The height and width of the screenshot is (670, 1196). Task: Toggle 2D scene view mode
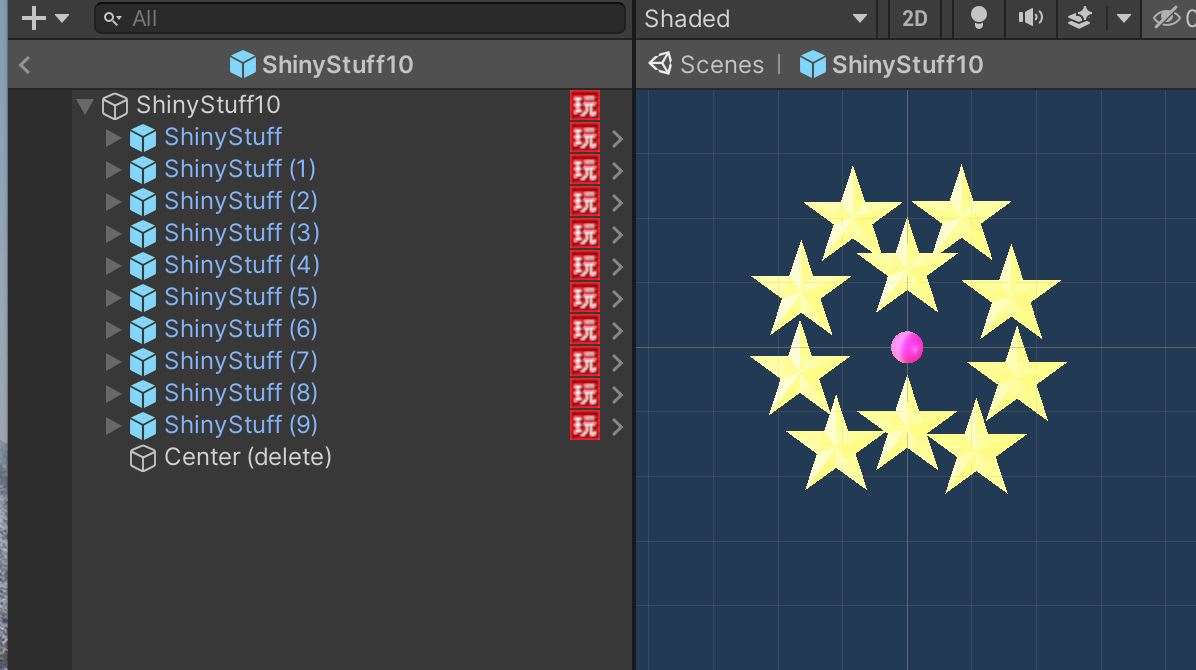coord(915,18)
